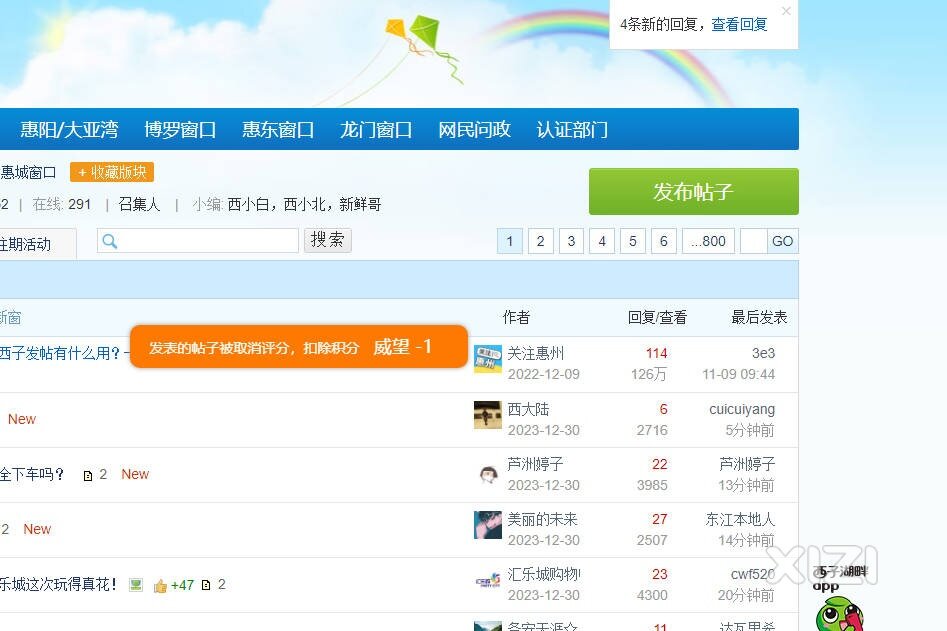This screenshot has height=631, width=947.
Task: Click the 5分钟前 last-post time
Action: (750, 430)
